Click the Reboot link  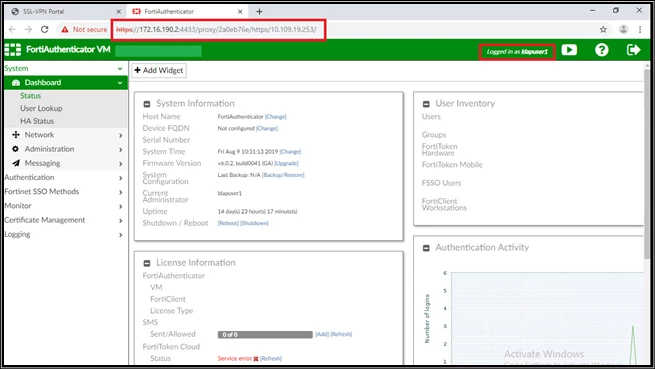(x=228, y=223)
